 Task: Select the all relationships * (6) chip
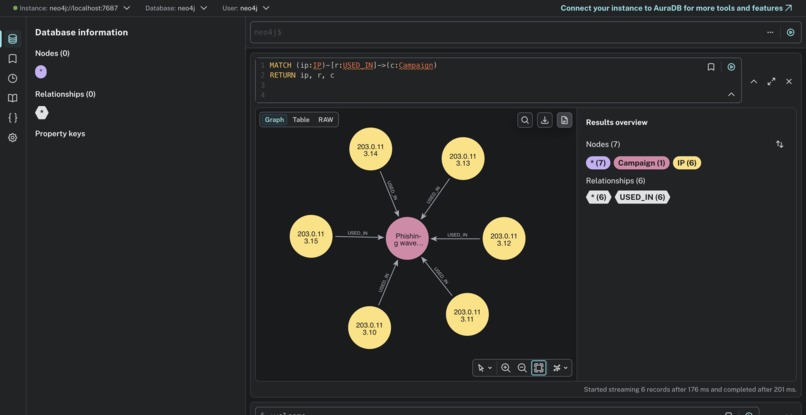click(x=598, y=197)
